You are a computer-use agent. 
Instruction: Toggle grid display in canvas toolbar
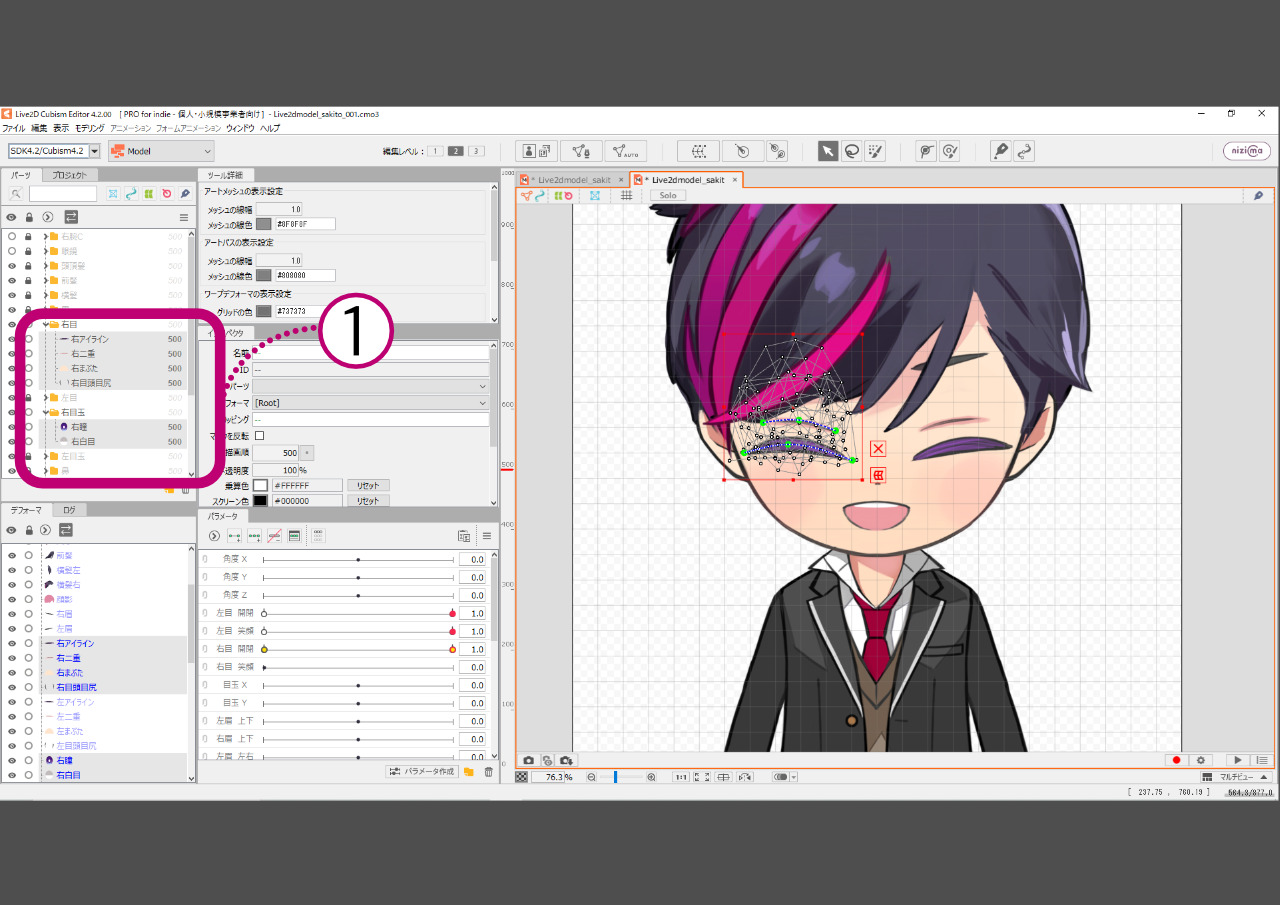click(x=626, y=195)
